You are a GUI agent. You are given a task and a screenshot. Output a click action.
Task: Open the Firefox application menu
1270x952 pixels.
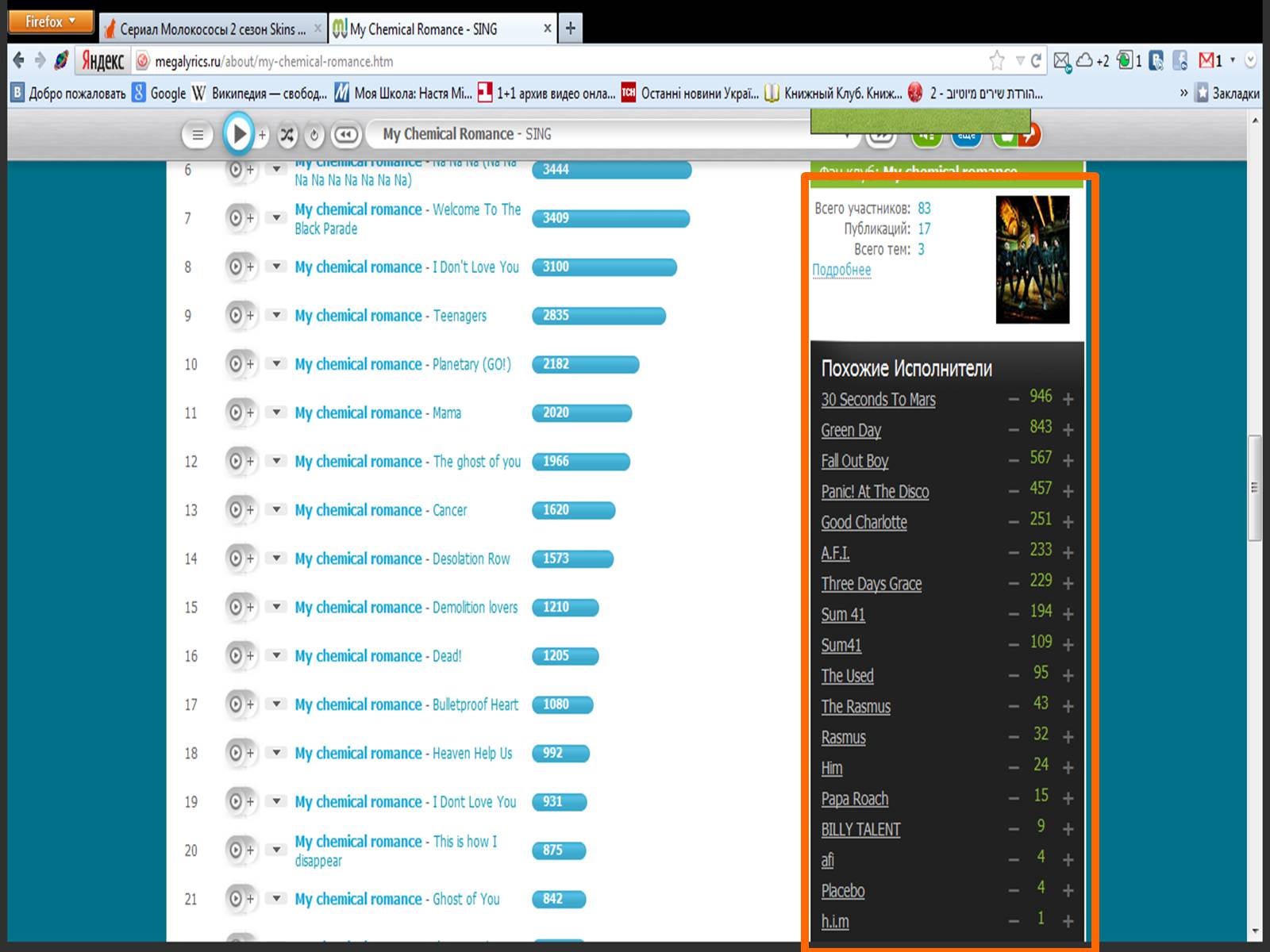[51, 21]
